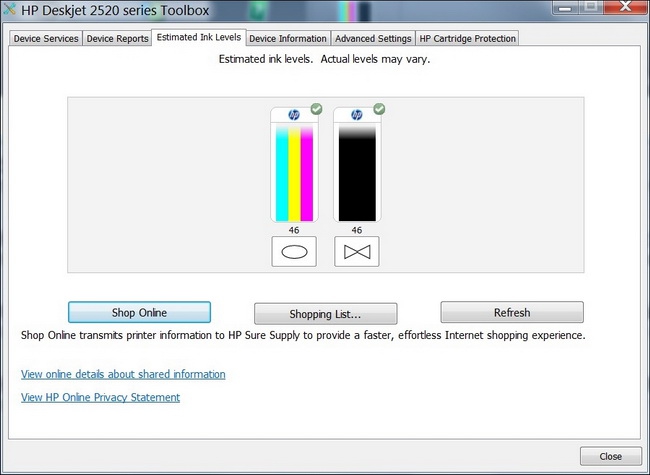This screenshot has height=475, width=650.
Task: Click the yellow ink level bar
Action: coord(294,173)
